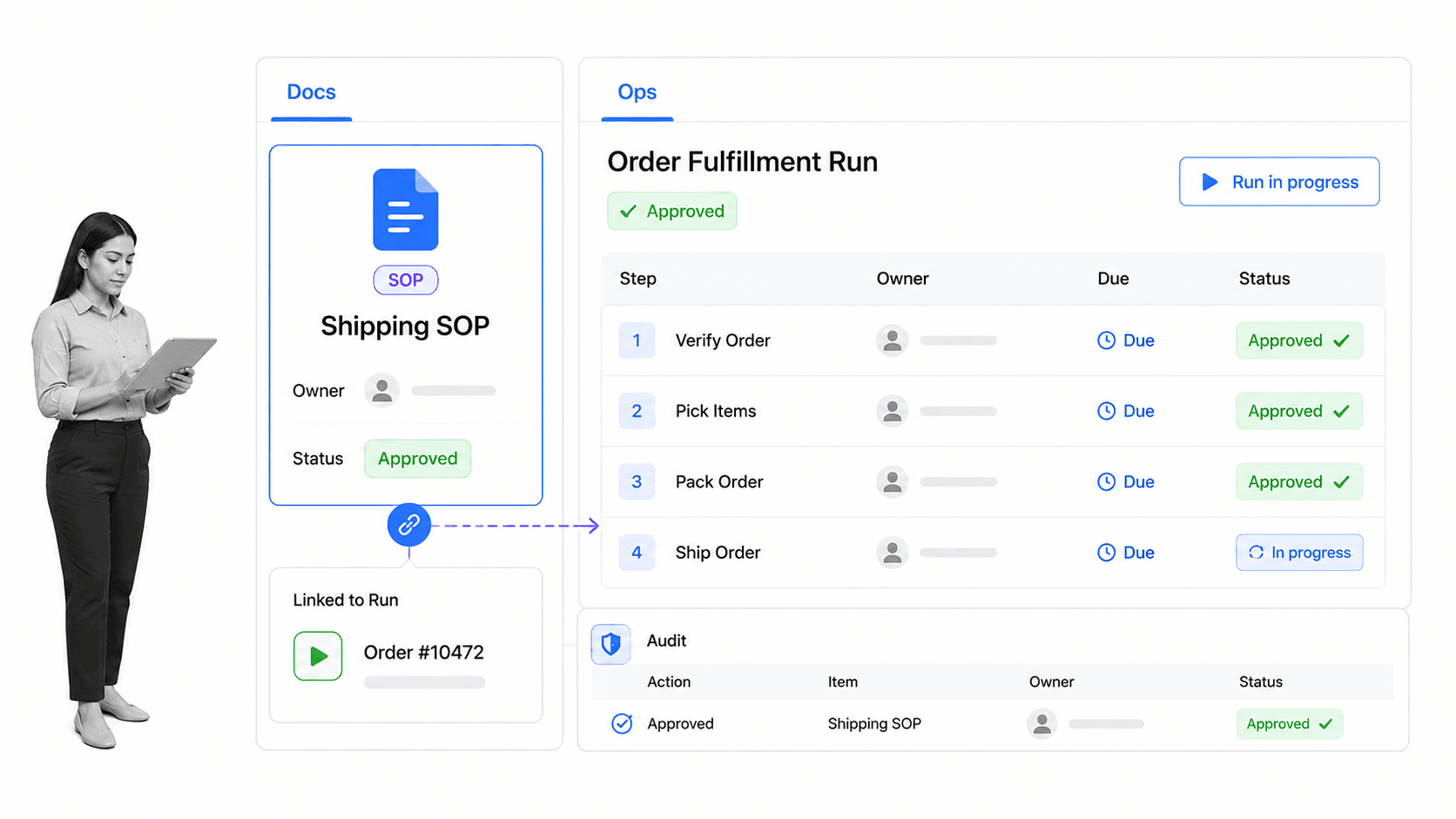The width and height of the screenshot is (1456, 819).
Task: Click the circled checkmark in the Audit row
Action: pyautogui.click(x=622, y=723)
